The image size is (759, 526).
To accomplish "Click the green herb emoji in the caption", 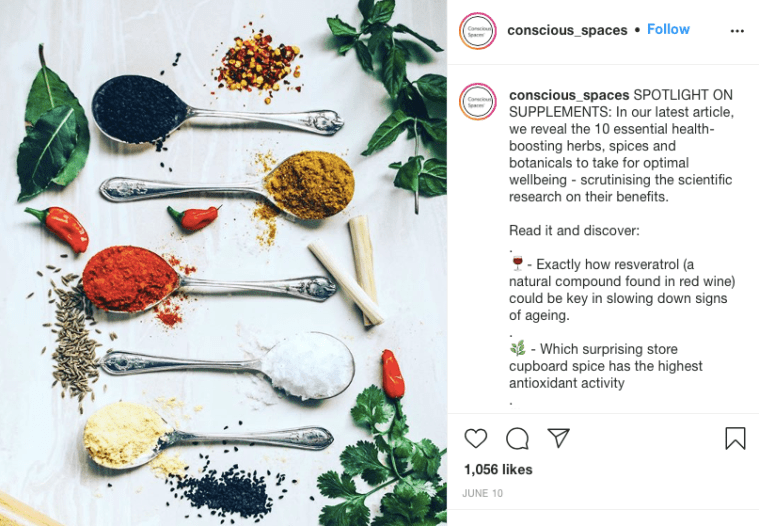I will 517,348.
